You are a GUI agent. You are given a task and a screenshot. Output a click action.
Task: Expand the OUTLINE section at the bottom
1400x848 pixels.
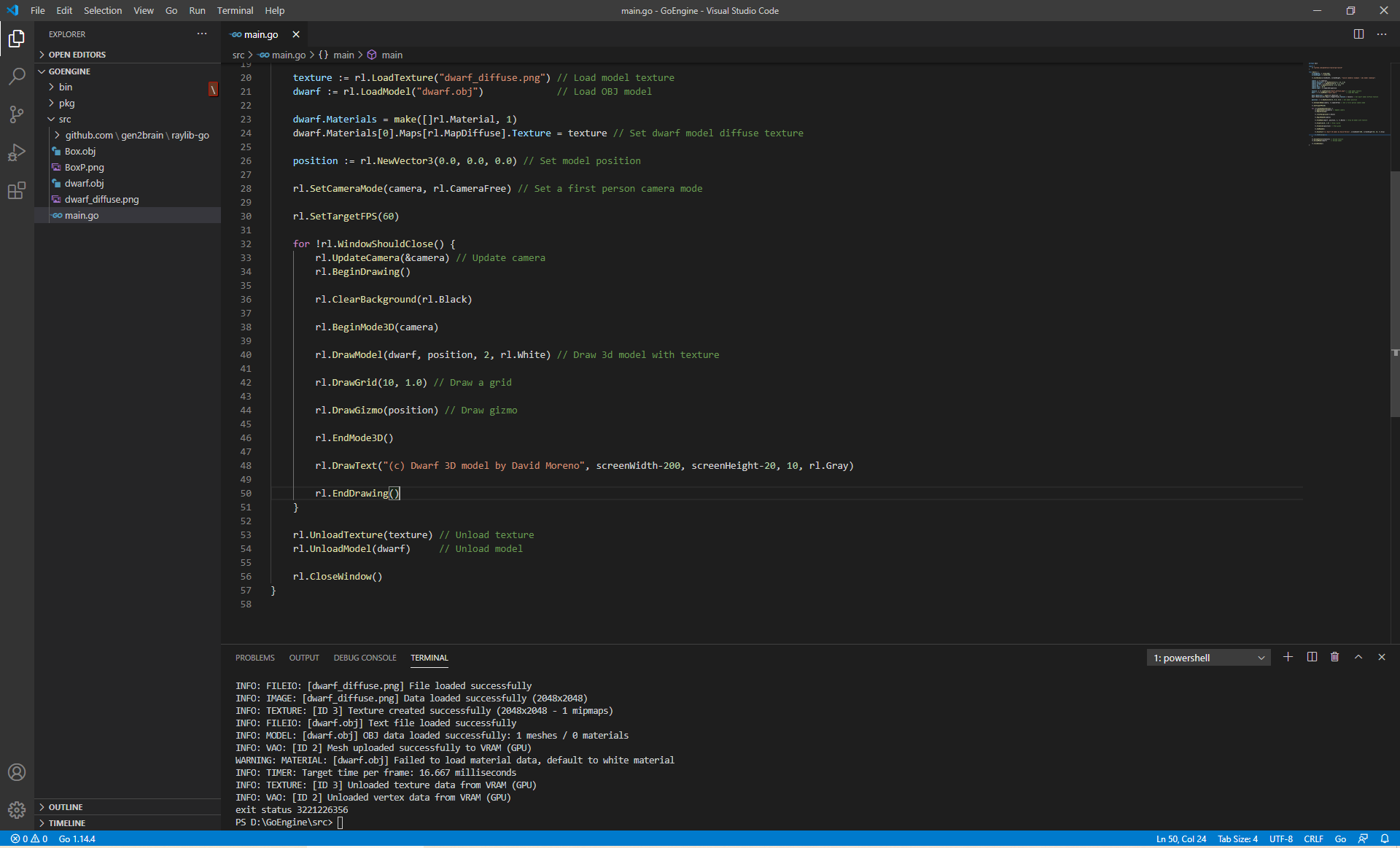click(x=66, y=806)
